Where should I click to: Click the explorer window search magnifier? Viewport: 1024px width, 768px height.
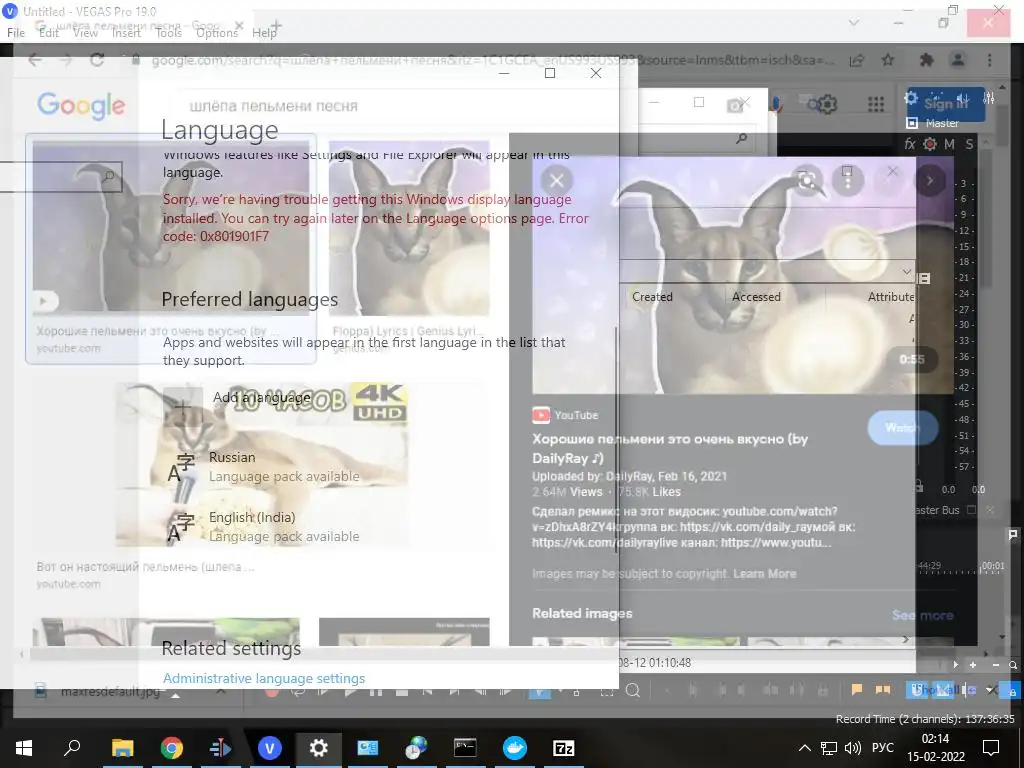point(741,138)
